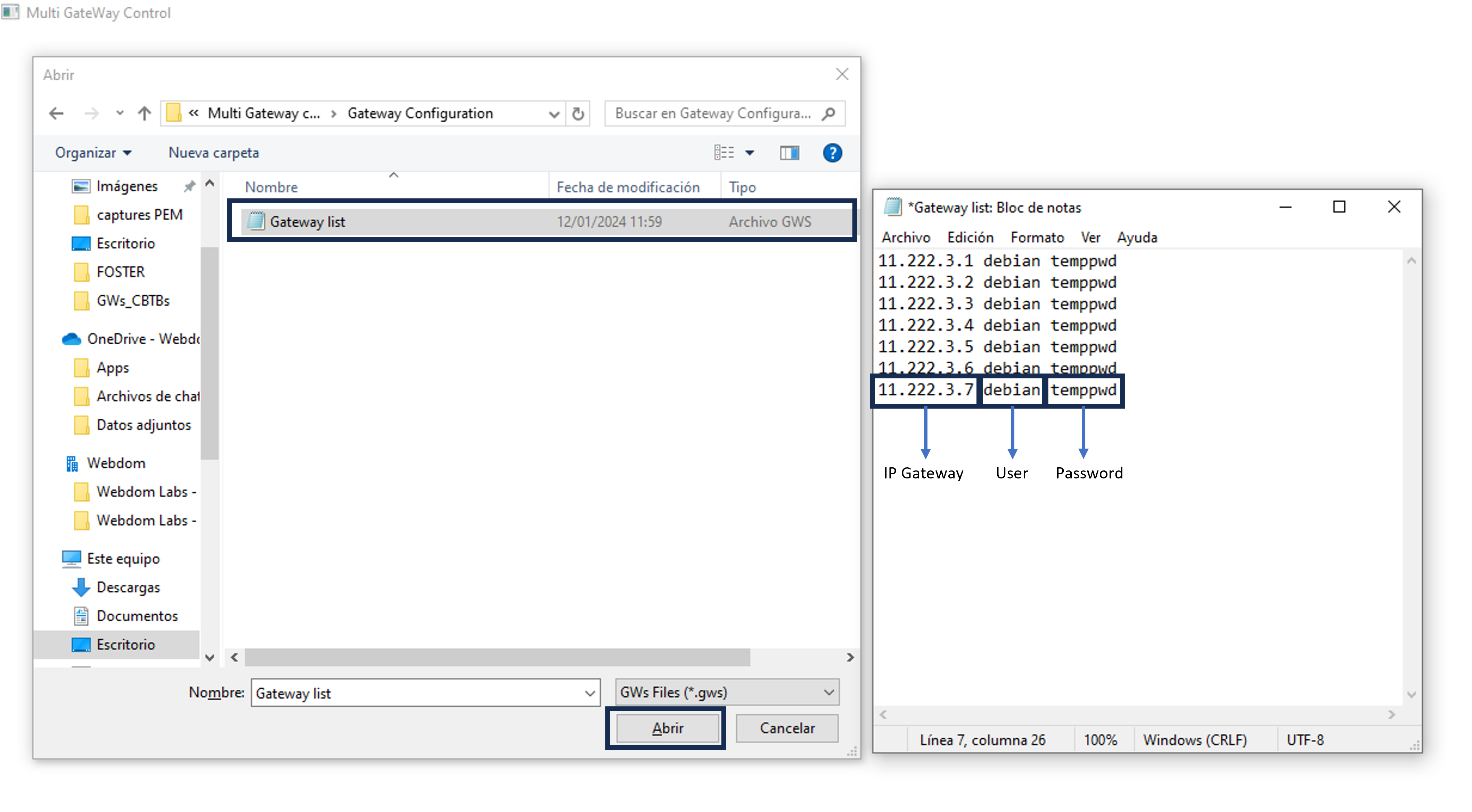Click the Notepad icon in the title bar

click(894, 207)
